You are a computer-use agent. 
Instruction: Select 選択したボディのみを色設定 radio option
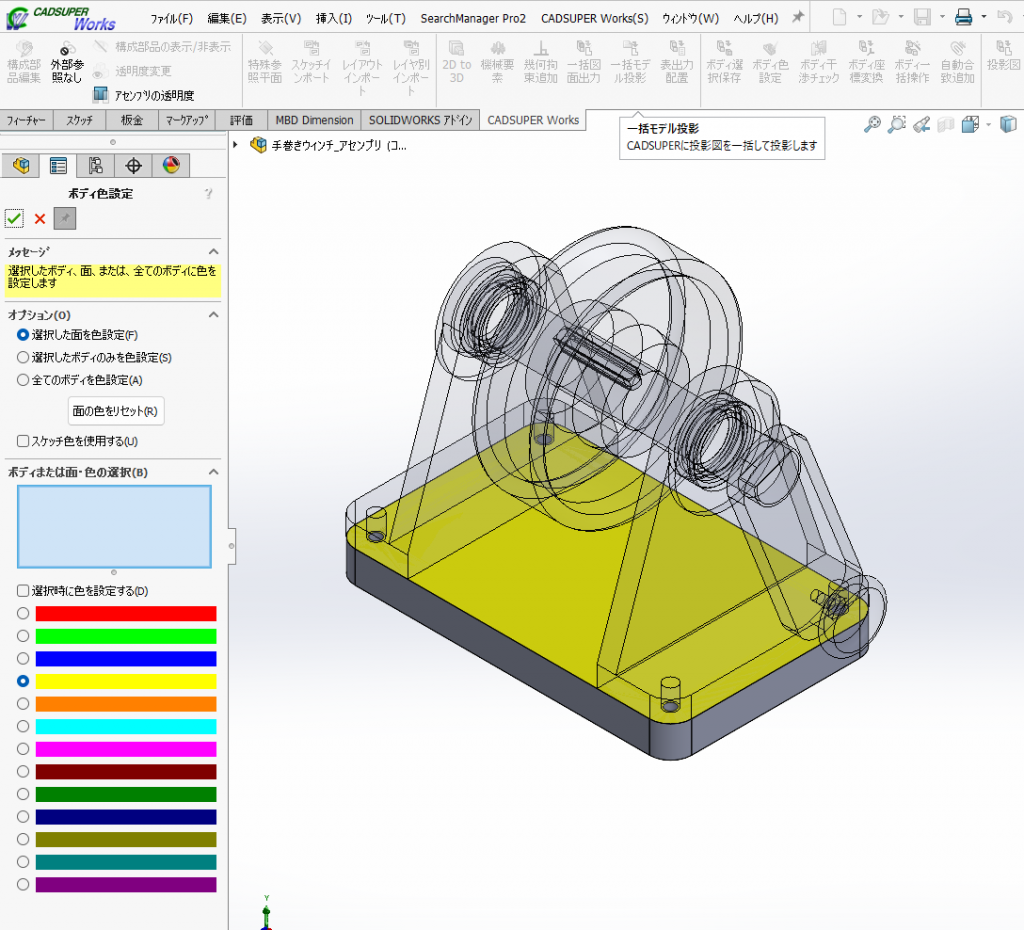click(x=23, y=357)
